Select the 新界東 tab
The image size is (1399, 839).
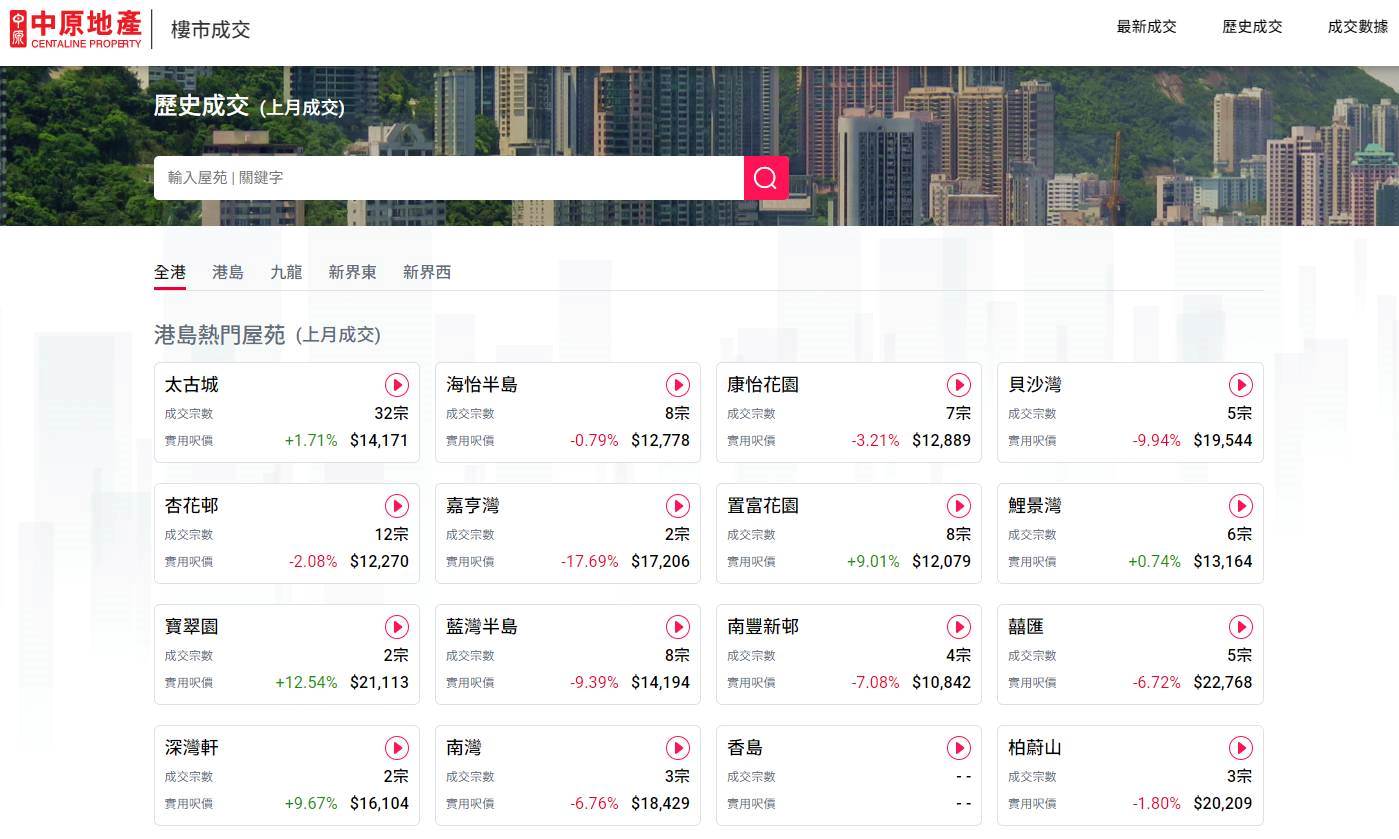(x=352, y=271)
